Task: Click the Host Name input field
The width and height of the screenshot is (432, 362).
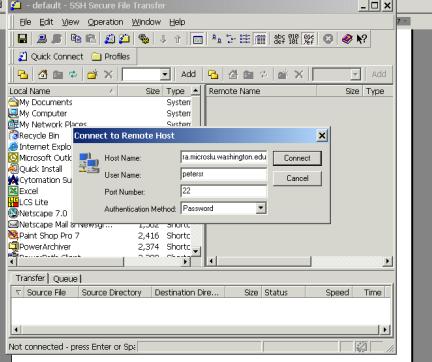Action: click(x=224, y=157)
